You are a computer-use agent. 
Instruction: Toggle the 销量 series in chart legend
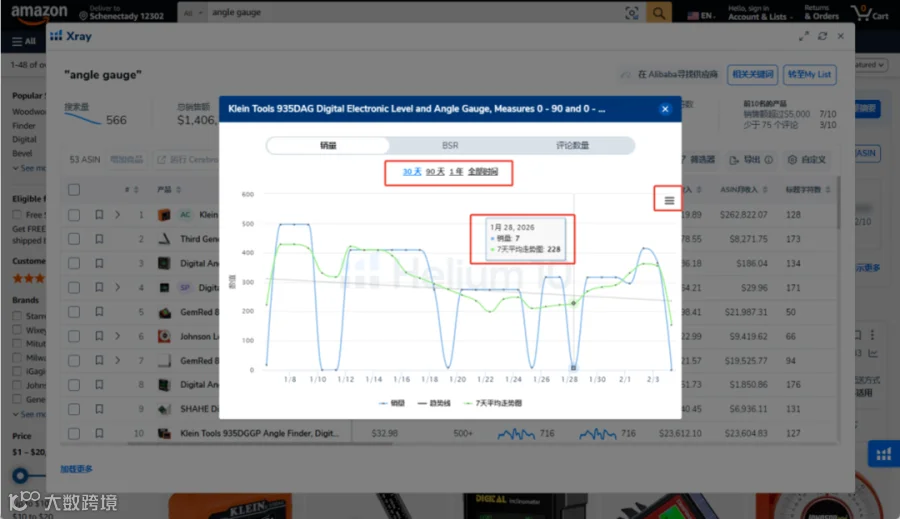coord(392,403)
